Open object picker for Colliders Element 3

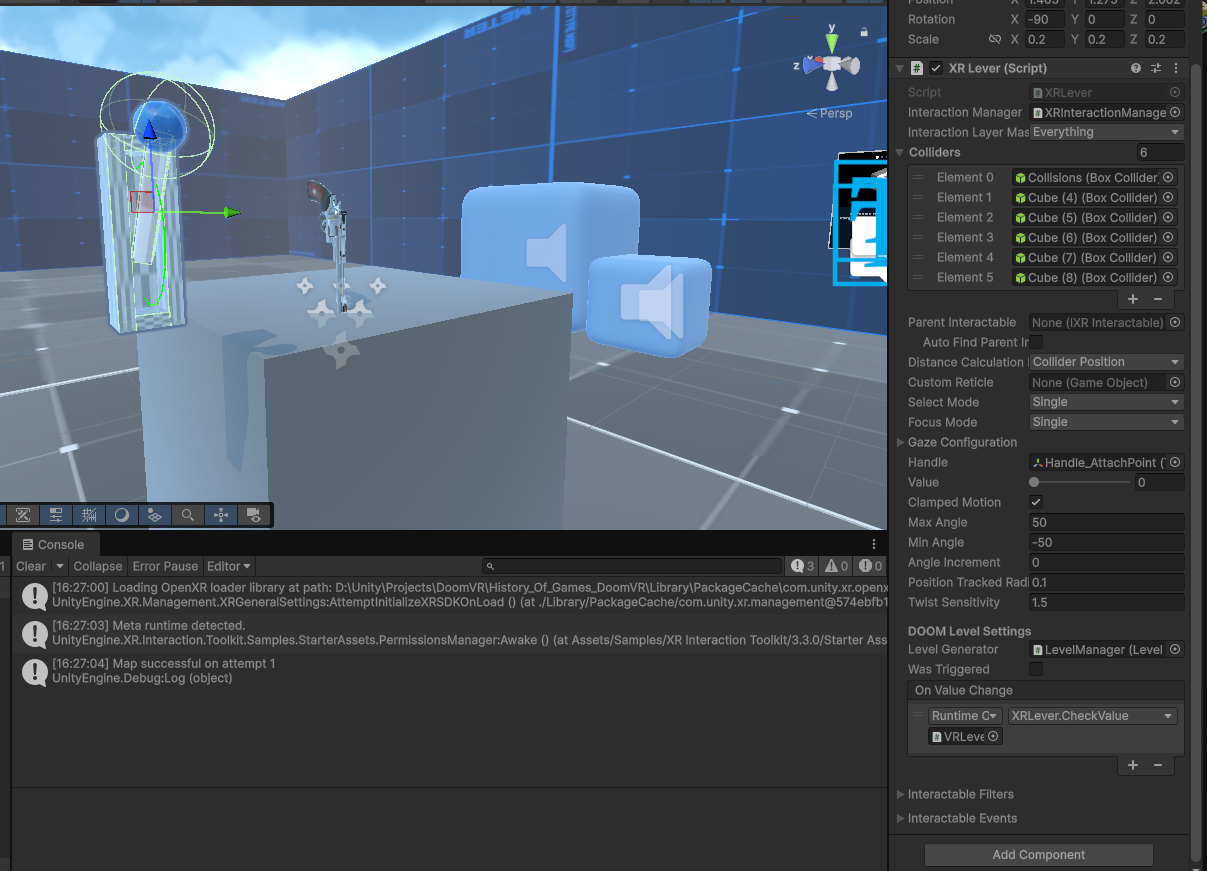(1168, 237)
